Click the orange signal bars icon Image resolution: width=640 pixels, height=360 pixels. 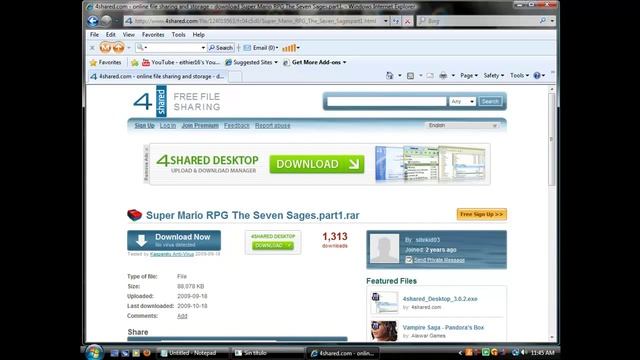click(289, 48)
